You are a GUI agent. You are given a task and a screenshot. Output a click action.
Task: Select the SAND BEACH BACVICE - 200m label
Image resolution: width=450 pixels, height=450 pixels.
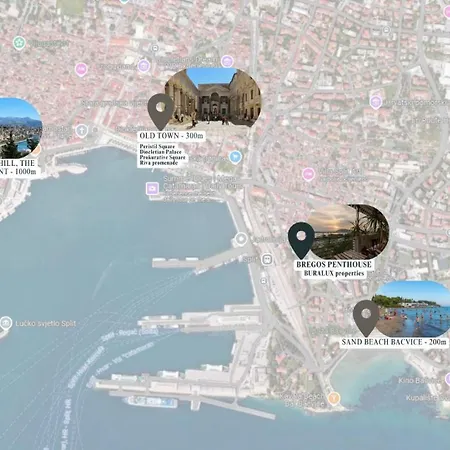click(x=394, y=342)
